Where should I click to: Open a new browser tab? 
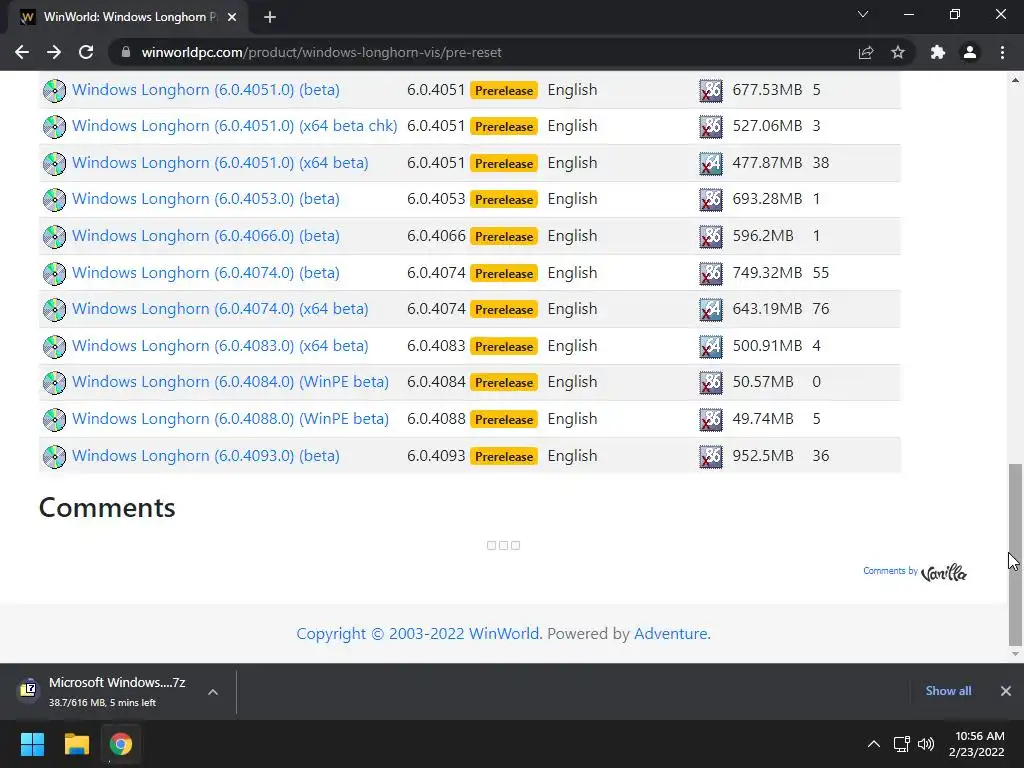[270, 17]
